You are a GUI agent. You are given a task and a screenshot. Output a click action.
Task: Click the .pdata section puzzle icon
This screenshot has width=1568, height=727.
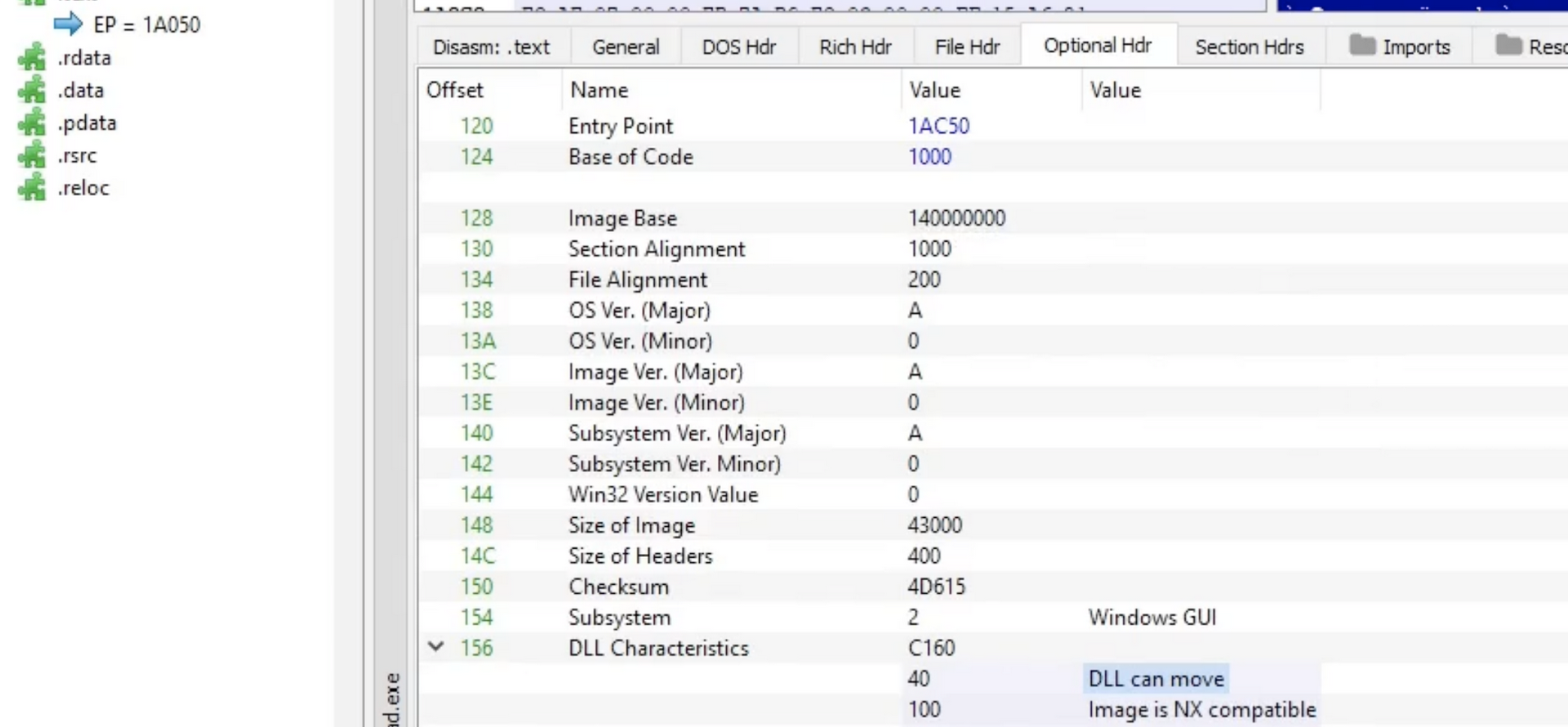click(32, 123)
